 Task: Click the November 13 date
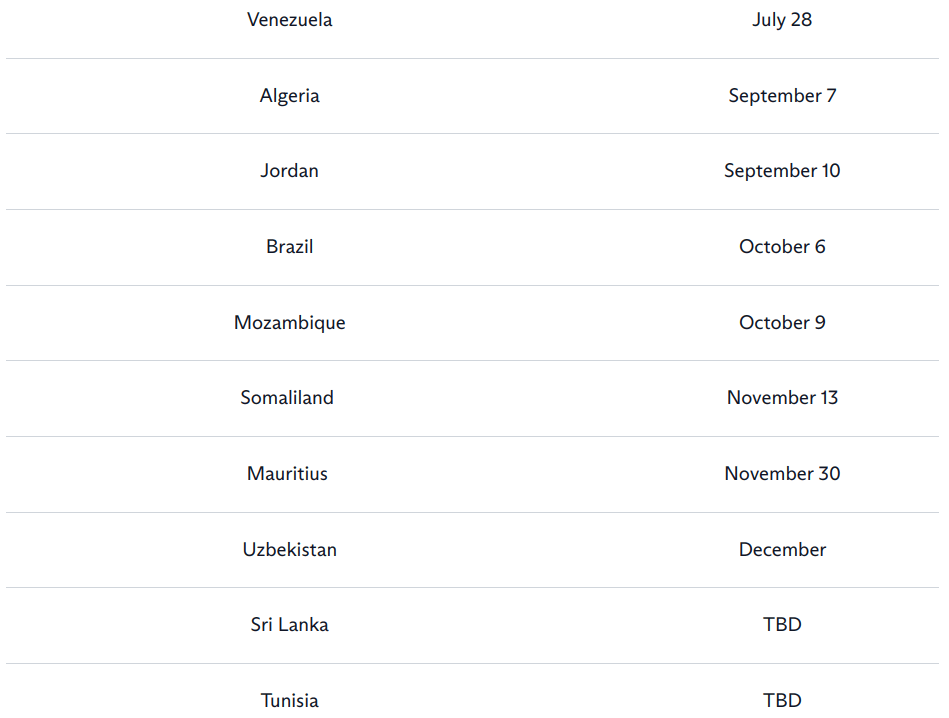(x=782, y=398)
